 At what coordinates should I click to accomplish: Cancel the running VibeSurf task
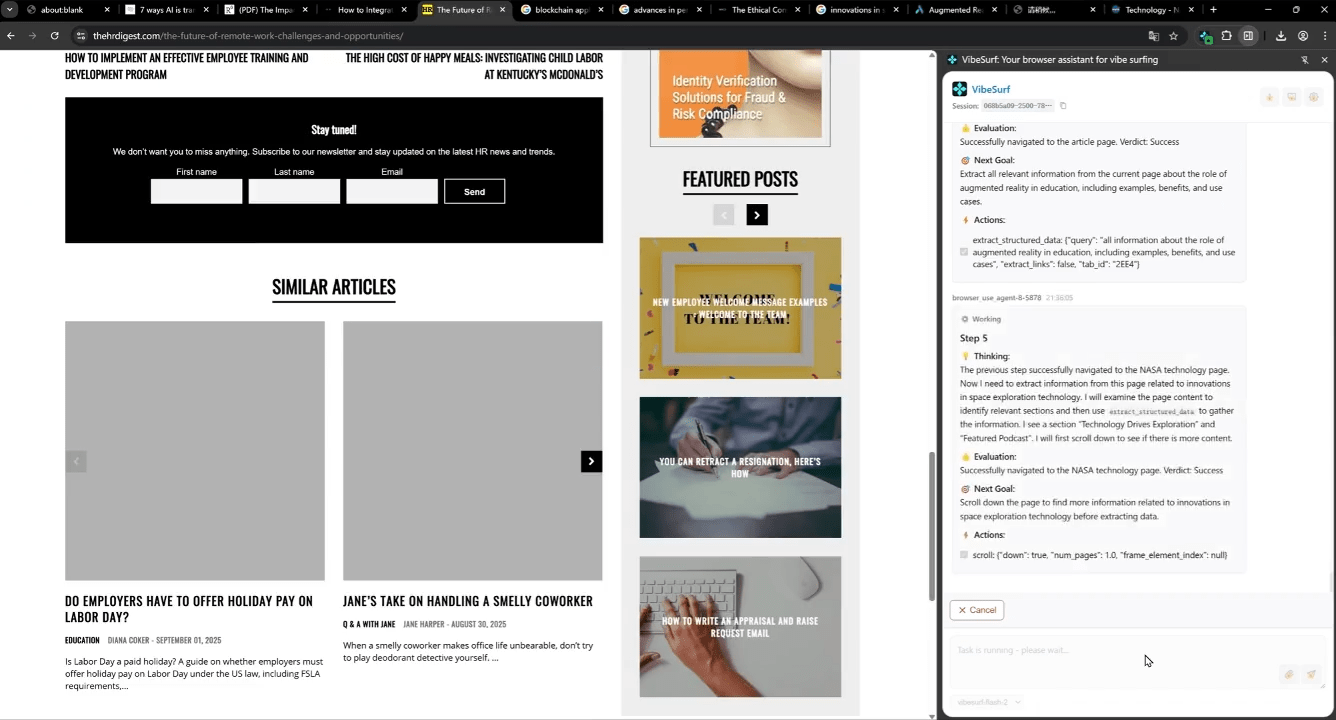tap(977, 610)
